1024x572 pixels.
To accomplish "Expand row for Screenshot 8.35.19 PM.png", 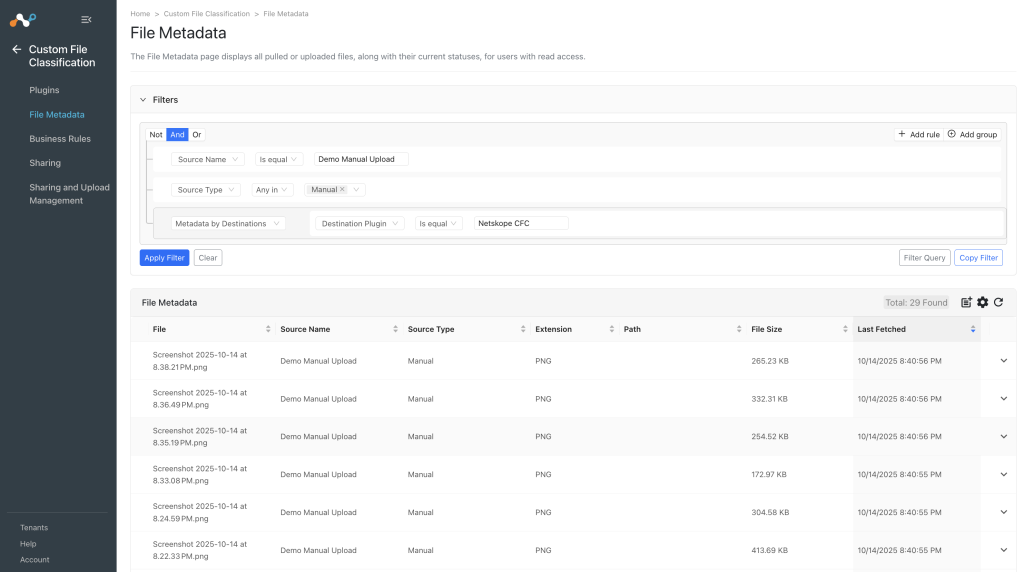I will coord(1004,436).
